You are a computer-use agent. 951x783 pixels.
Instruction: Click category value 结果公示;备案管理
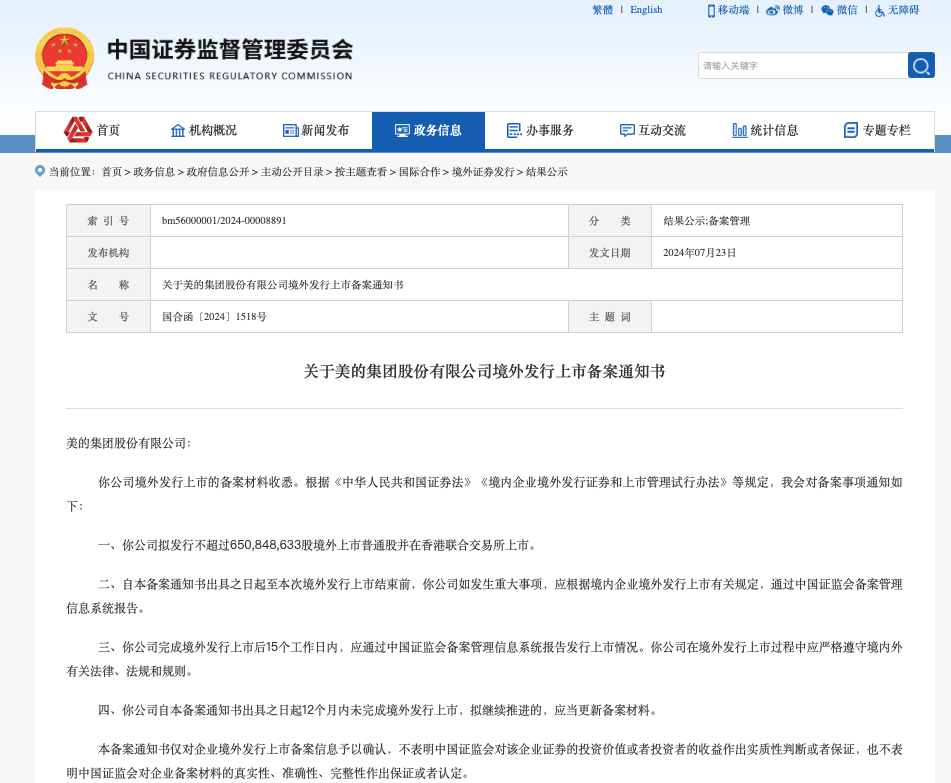[707, 221]
